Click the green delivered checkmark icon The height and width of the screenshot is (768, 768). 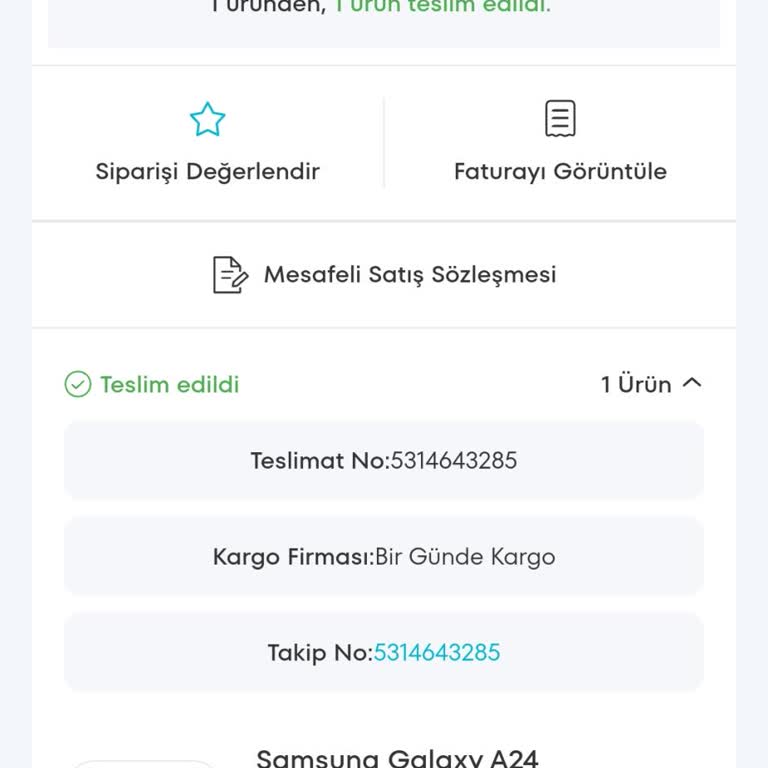[x=78, y=384]
